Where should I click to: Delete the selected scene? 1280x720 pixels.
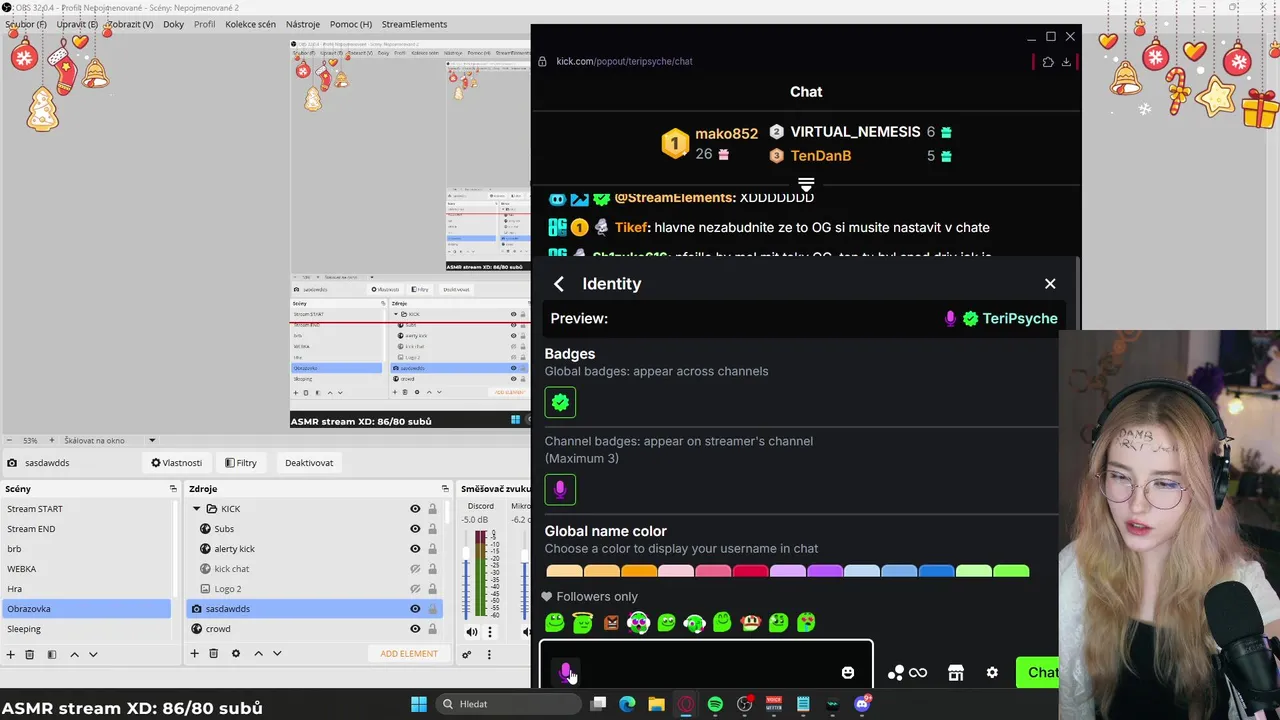pyautogui.click(x=30, y=654)
